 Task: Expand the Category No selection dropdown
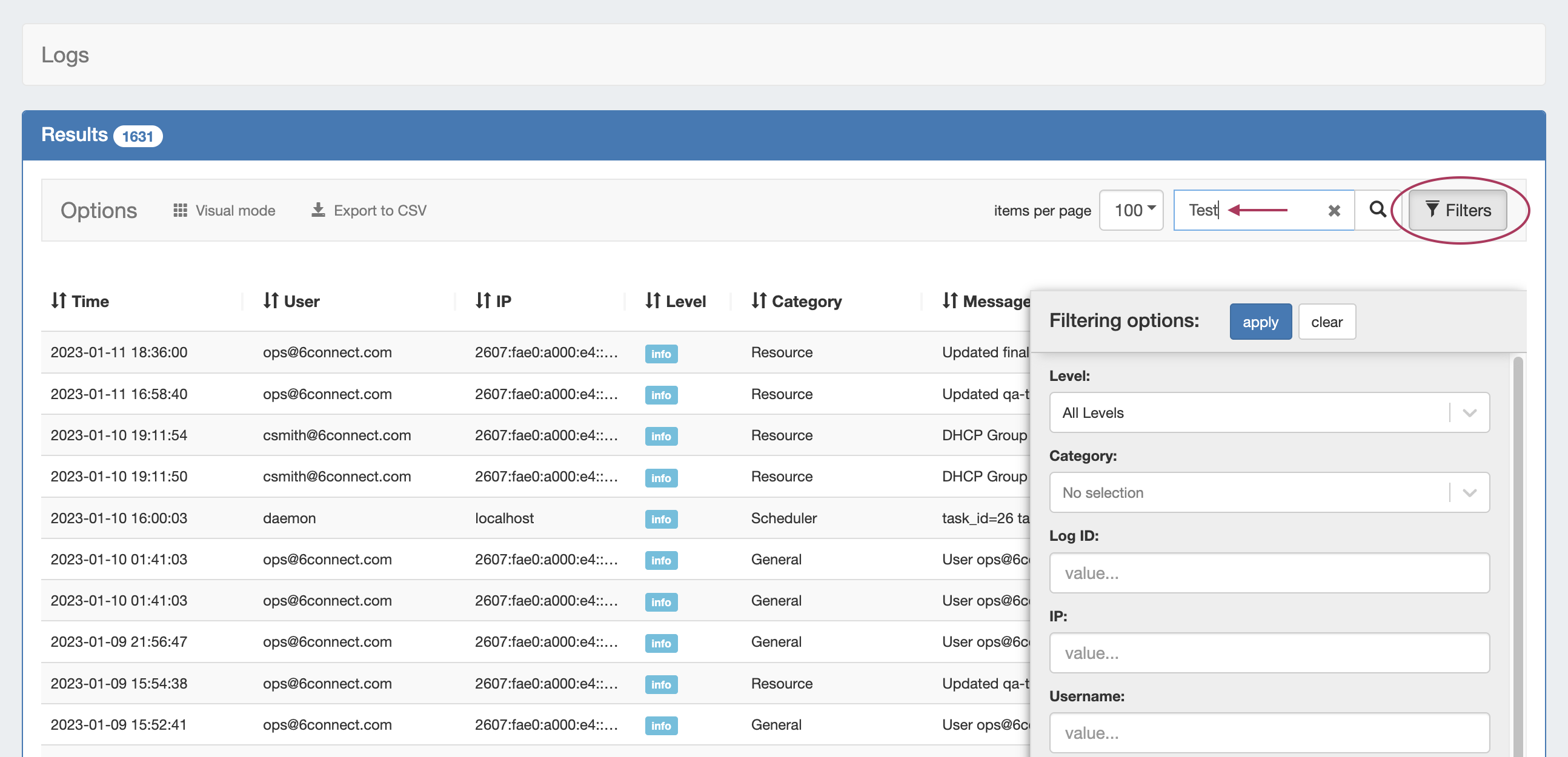(x=1269, y=492)
